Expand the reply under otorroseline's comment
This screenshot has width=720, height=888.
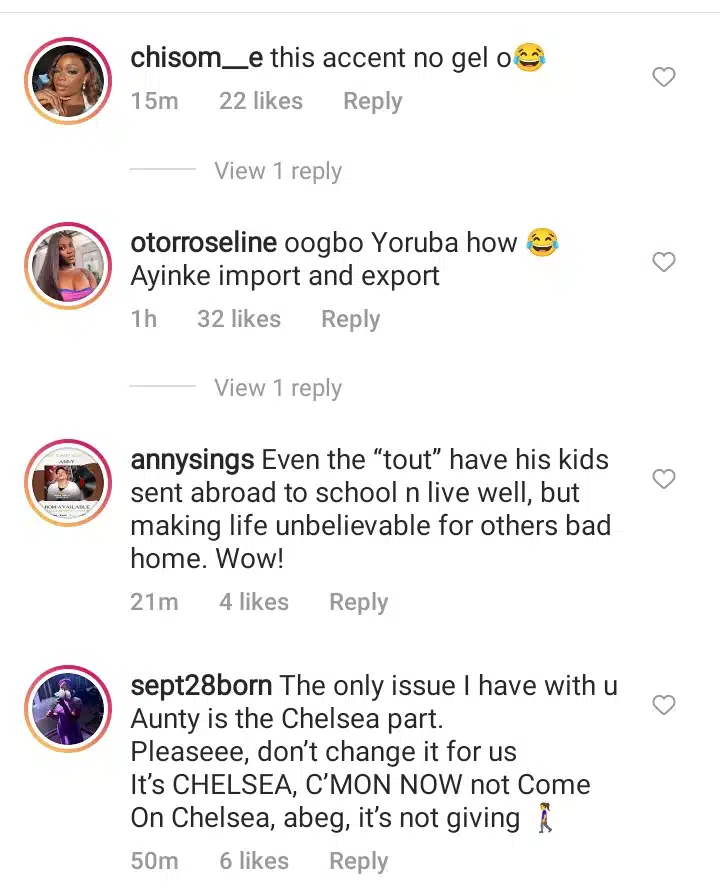click(x=277, y=388)
